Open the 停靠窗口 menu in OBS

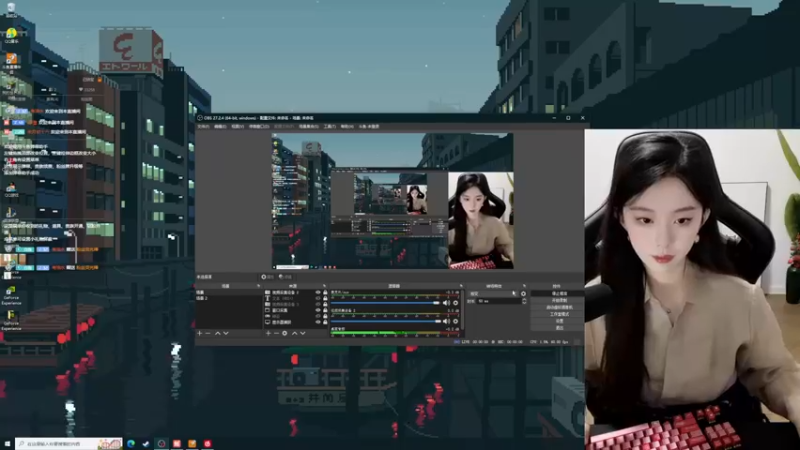(259, 127)
